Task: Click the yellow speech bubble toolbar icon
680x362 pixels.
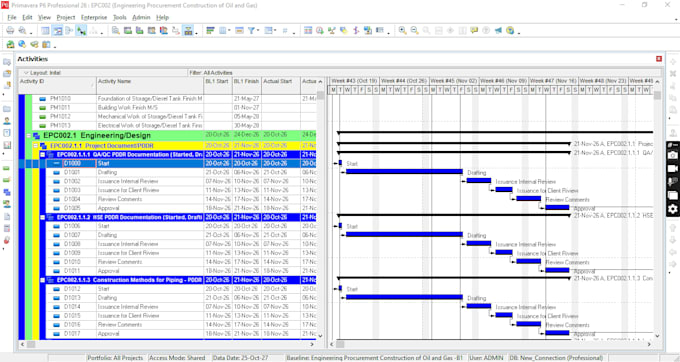Action: point(474,30)
